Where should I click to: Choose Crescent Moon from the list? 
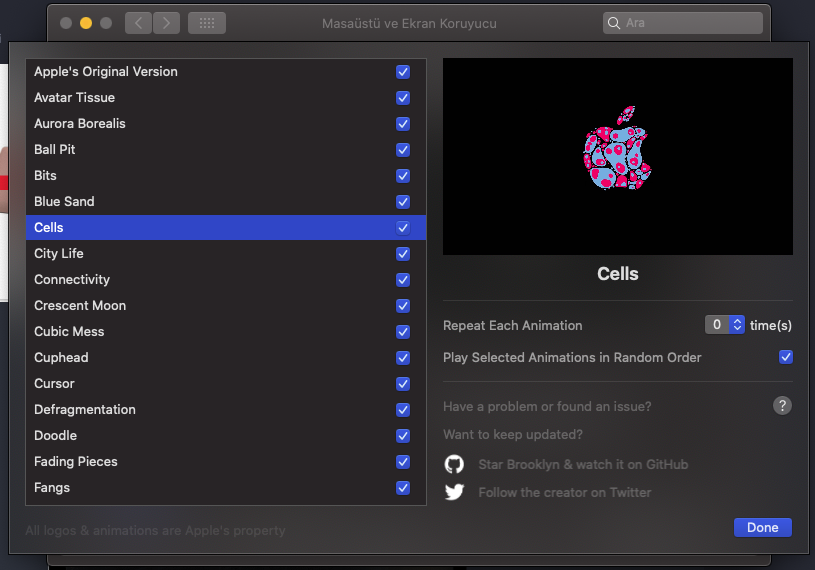click(80, 306)
